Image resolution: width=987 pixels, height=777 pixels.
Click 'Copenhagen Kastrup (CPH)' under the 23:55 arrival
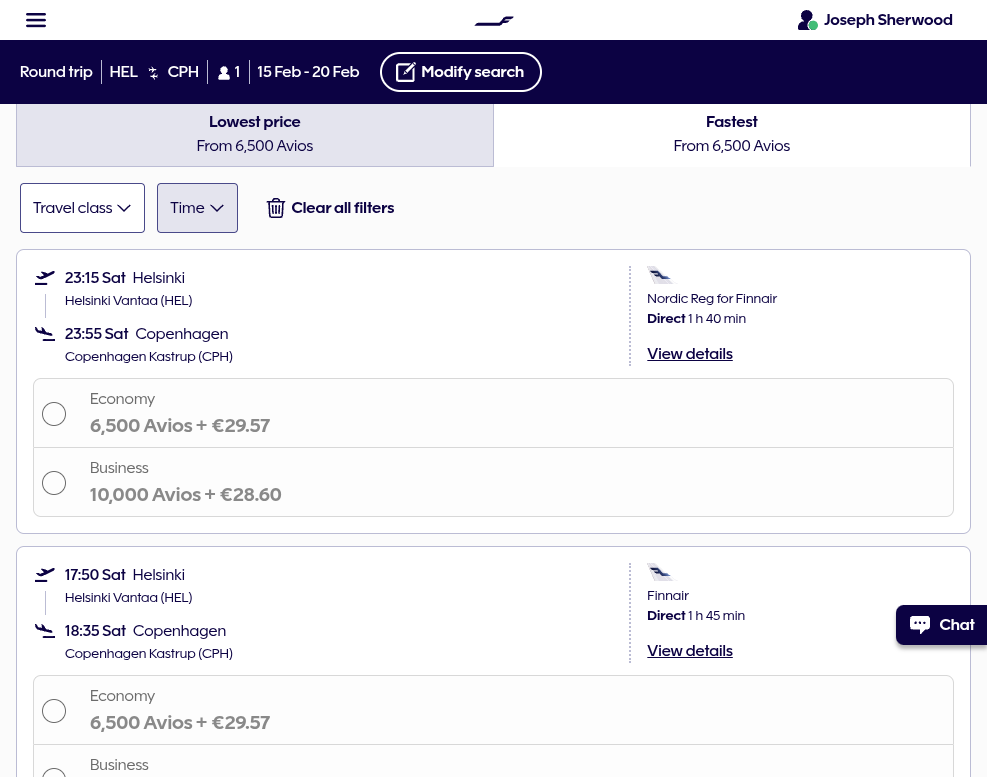click(149, 356)
